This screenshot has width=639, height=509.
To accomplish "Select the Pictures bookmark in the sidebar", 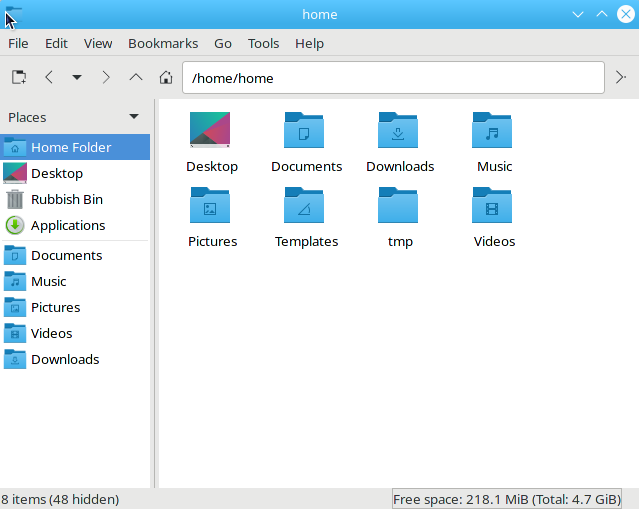I will click(75, 308).
